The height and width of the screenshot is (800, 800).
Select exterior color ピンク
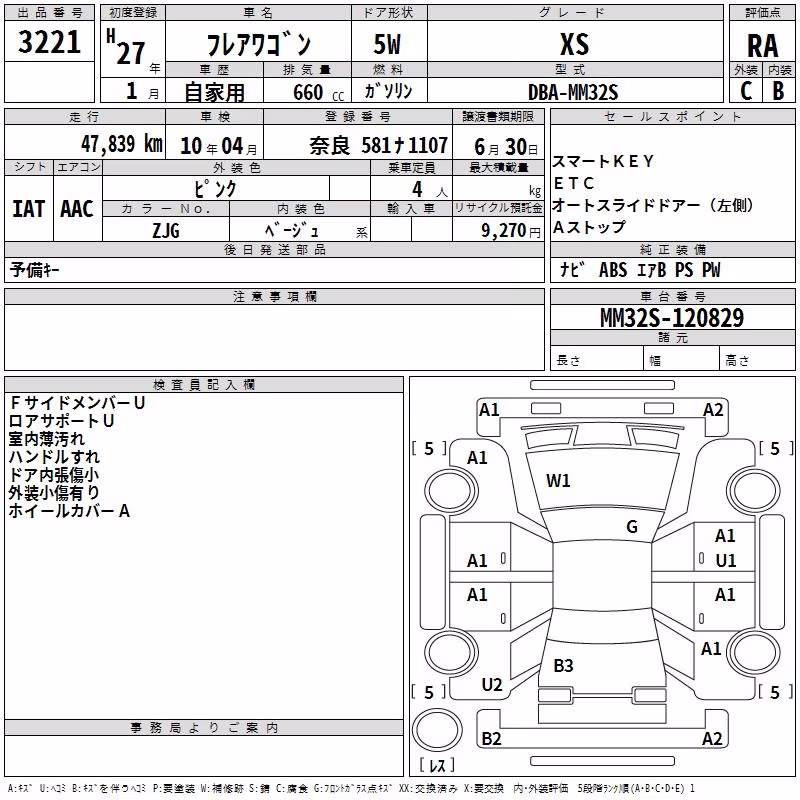tap(215, 189)
